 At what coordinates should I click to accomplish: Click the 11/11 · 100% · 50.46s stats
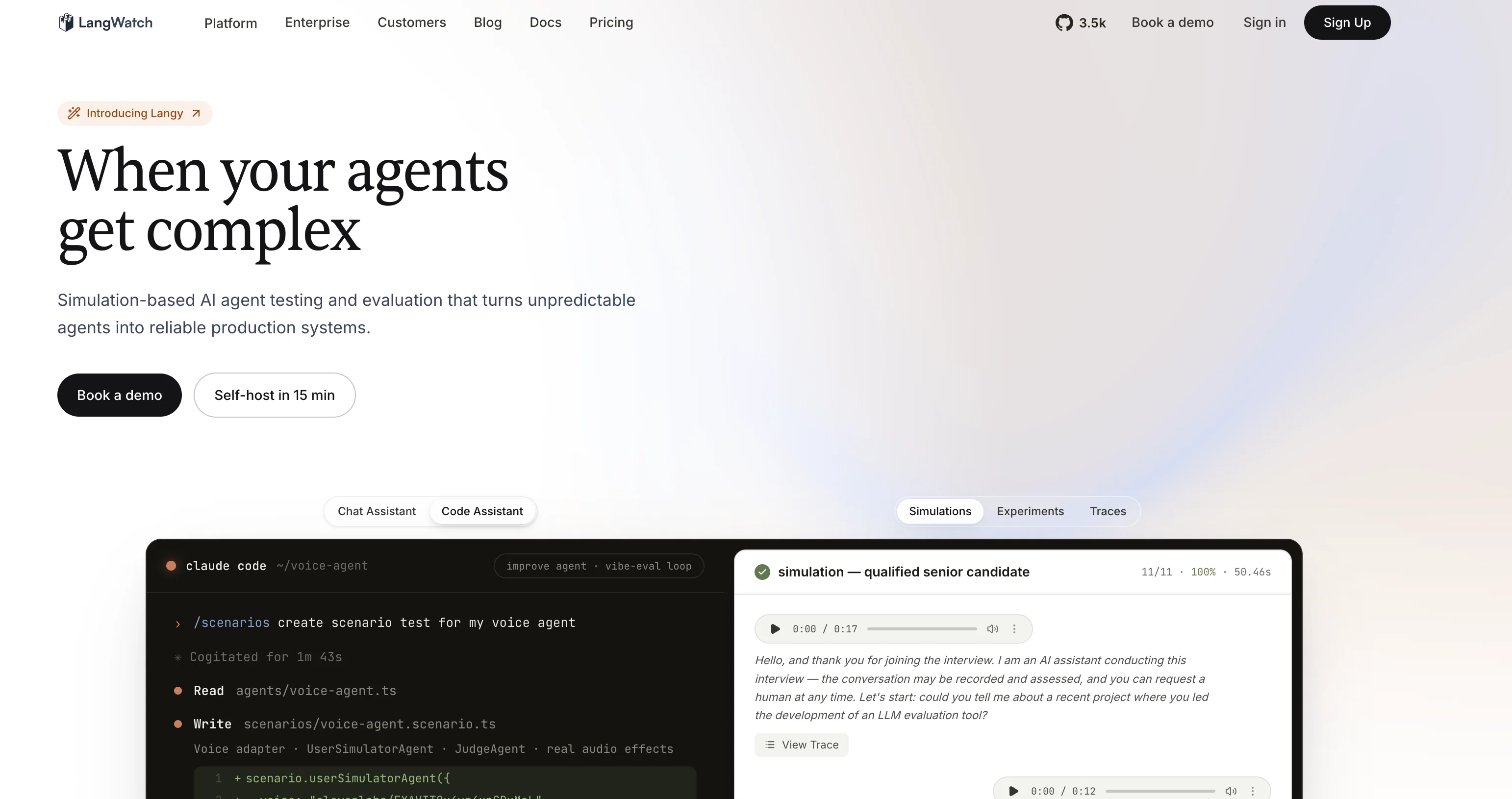tap(1206, 572)
